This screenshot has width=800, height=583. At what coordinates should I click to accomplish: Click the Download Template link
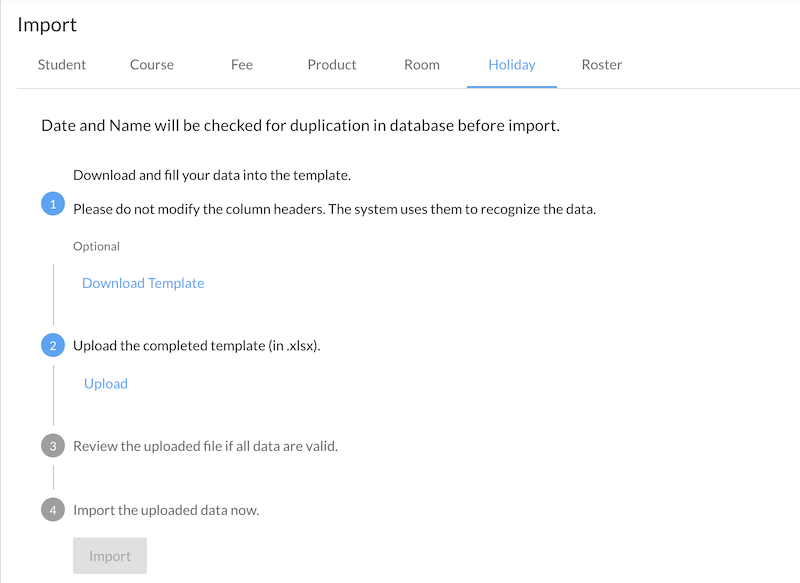pos(143,283)
